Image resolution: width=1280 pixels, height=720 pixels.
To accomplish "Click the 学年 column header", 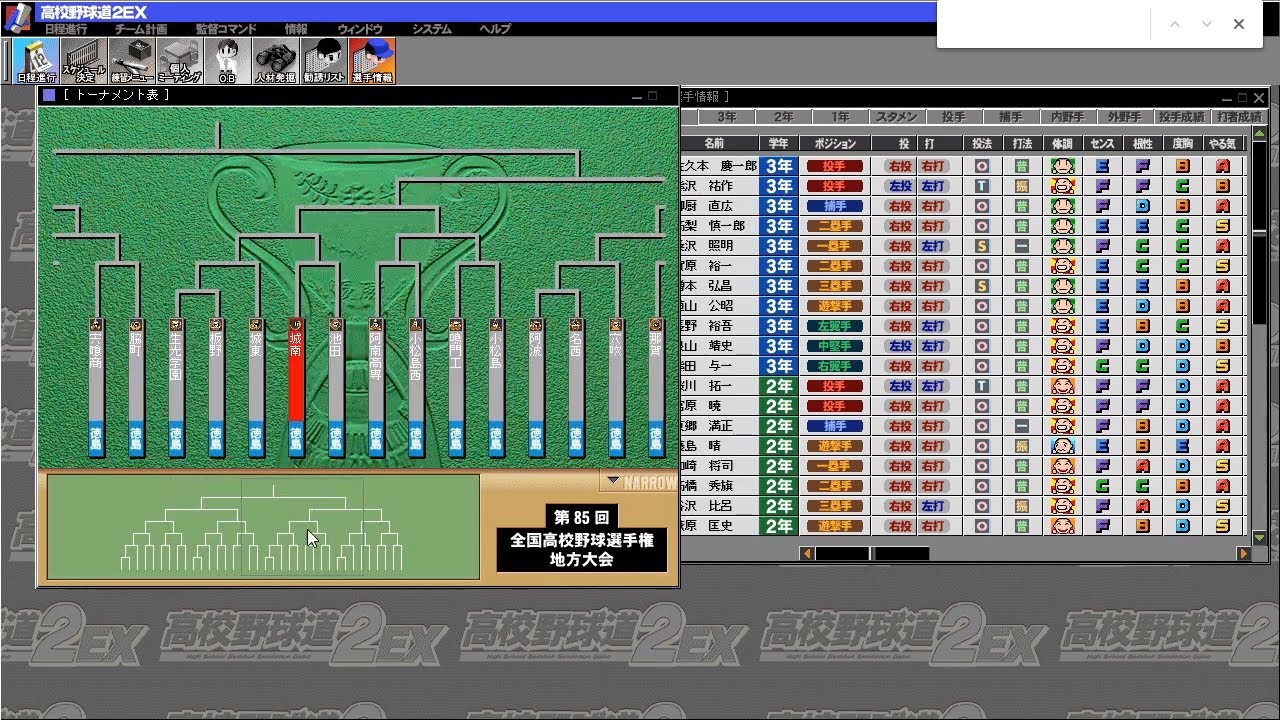I will coord(779,144).
